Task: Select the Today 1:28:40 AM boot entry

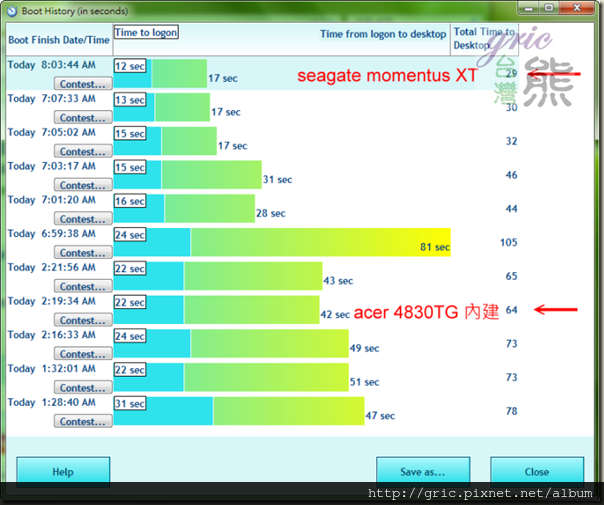Action: pos(52,402)
